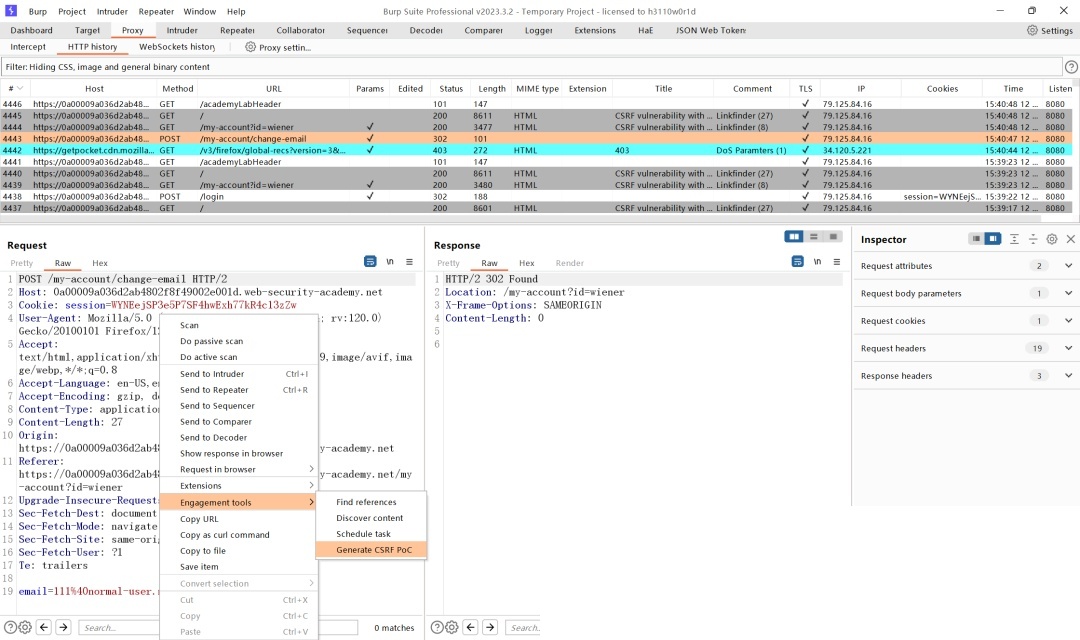Image resolution: width=1080 pixels, height=640 pixels.
Task: Open Inspector settings gear
Action: pos(1052,239)
